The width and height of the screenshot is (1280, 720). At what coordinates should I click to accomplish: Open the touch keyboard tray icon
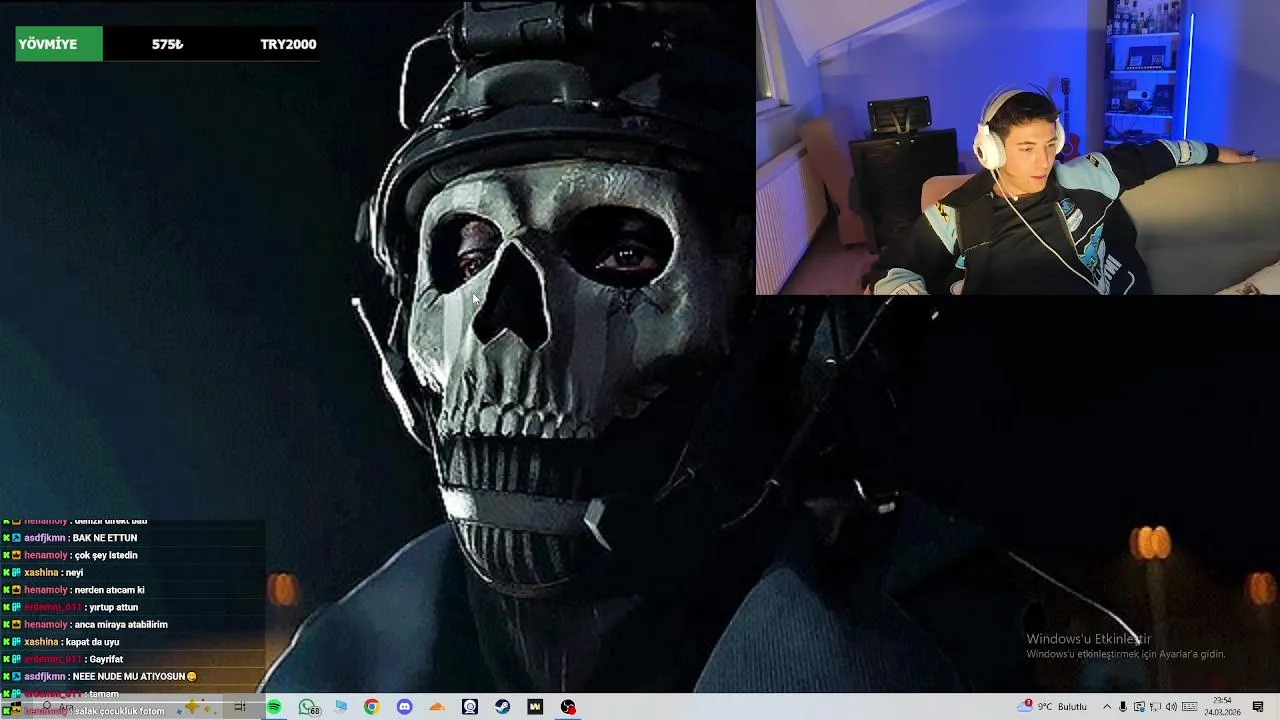(x=1190, y=707)
